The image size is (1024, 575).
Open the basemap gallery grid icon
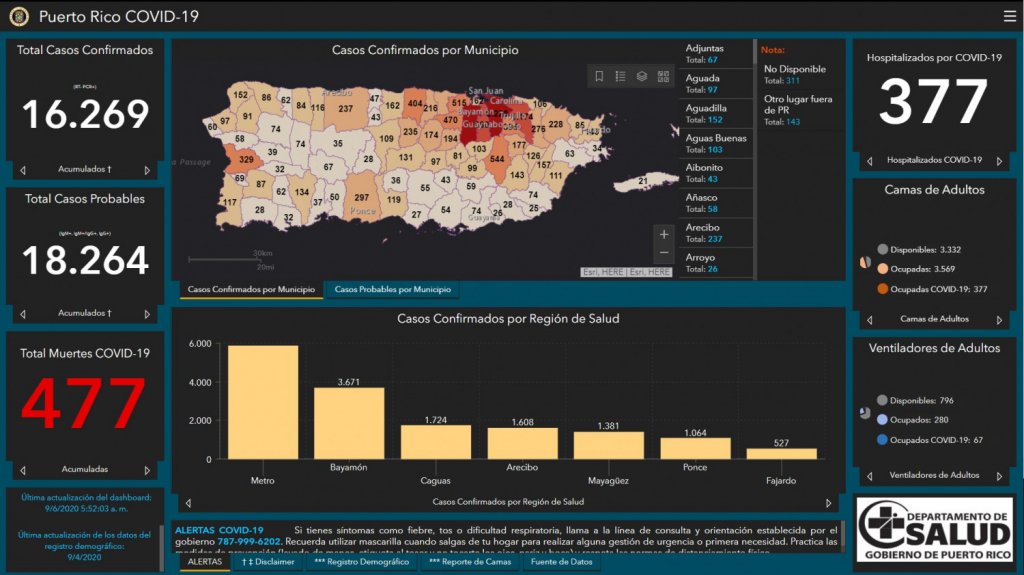click(663, 76)
